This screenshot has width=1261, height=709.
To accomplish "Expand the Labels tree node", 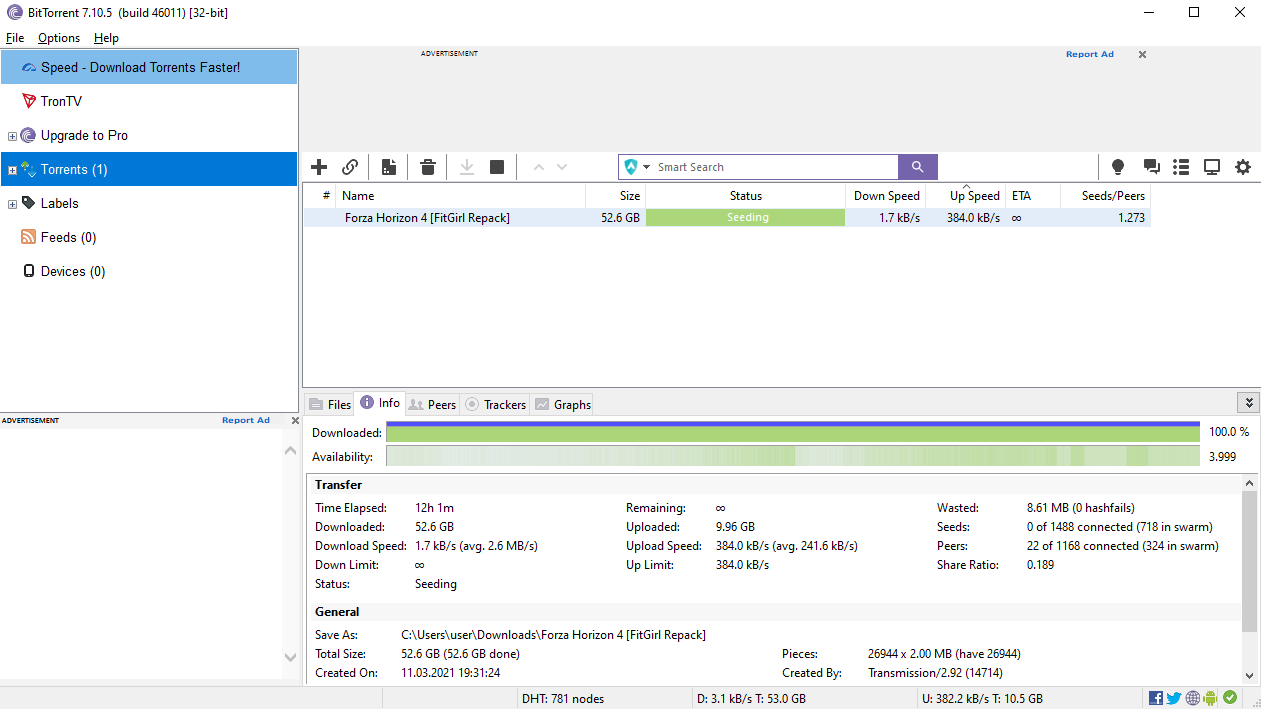I will [x=12, y=204].
